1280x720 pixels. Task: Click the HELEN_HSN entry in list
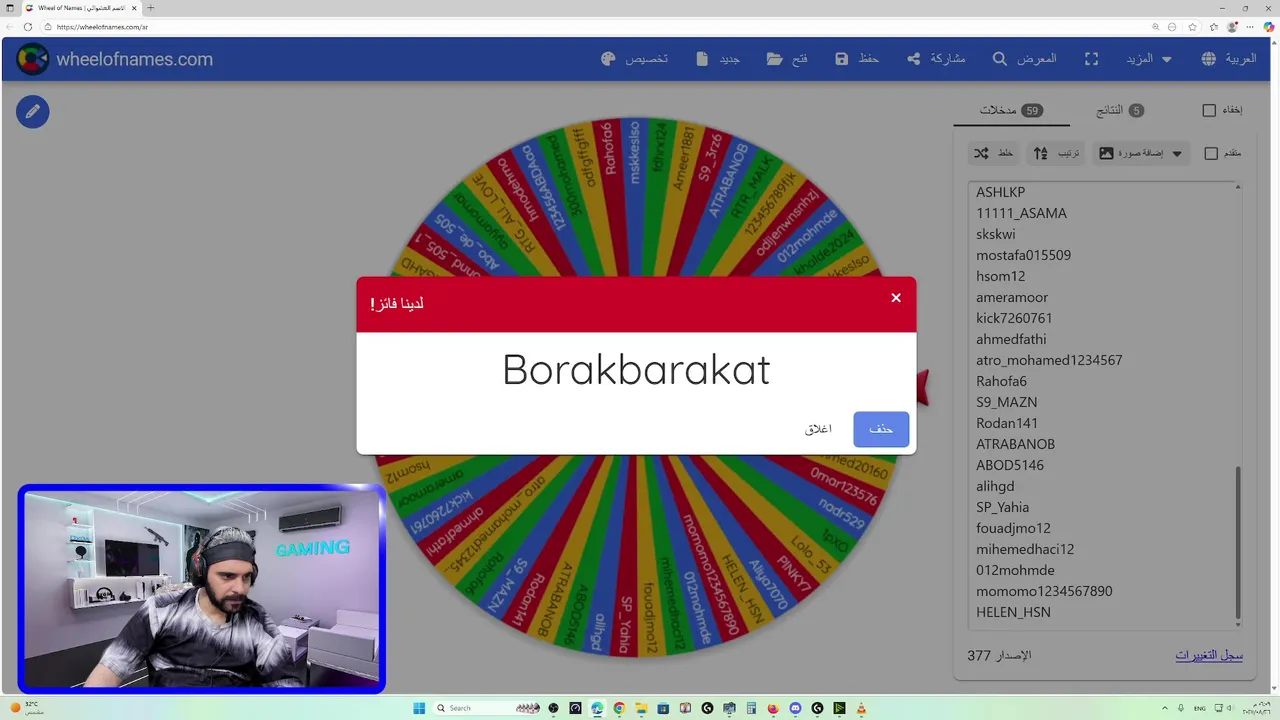pyautogui.click(x=1013, y=612)
